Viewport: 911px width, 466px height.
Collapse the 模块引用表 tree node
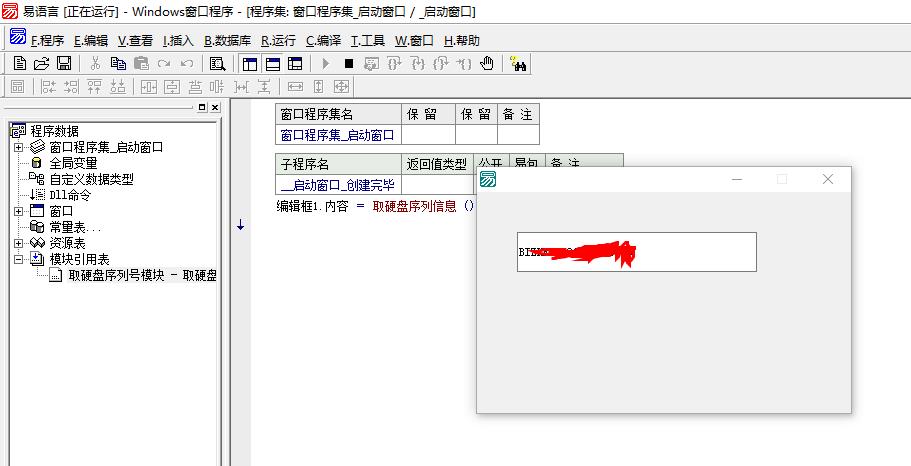(19, 259)
